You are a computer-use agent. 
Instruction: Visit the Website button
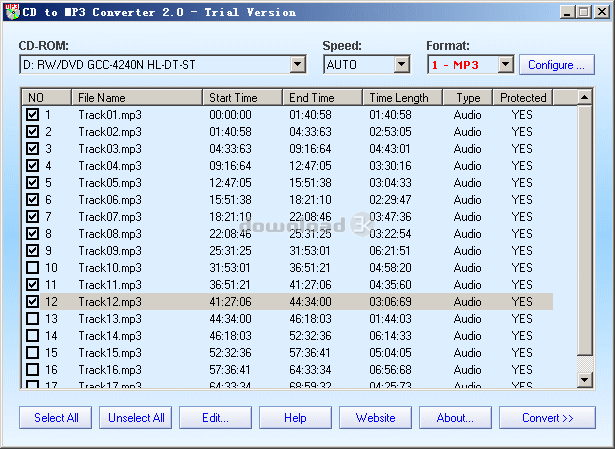(375, 418)
